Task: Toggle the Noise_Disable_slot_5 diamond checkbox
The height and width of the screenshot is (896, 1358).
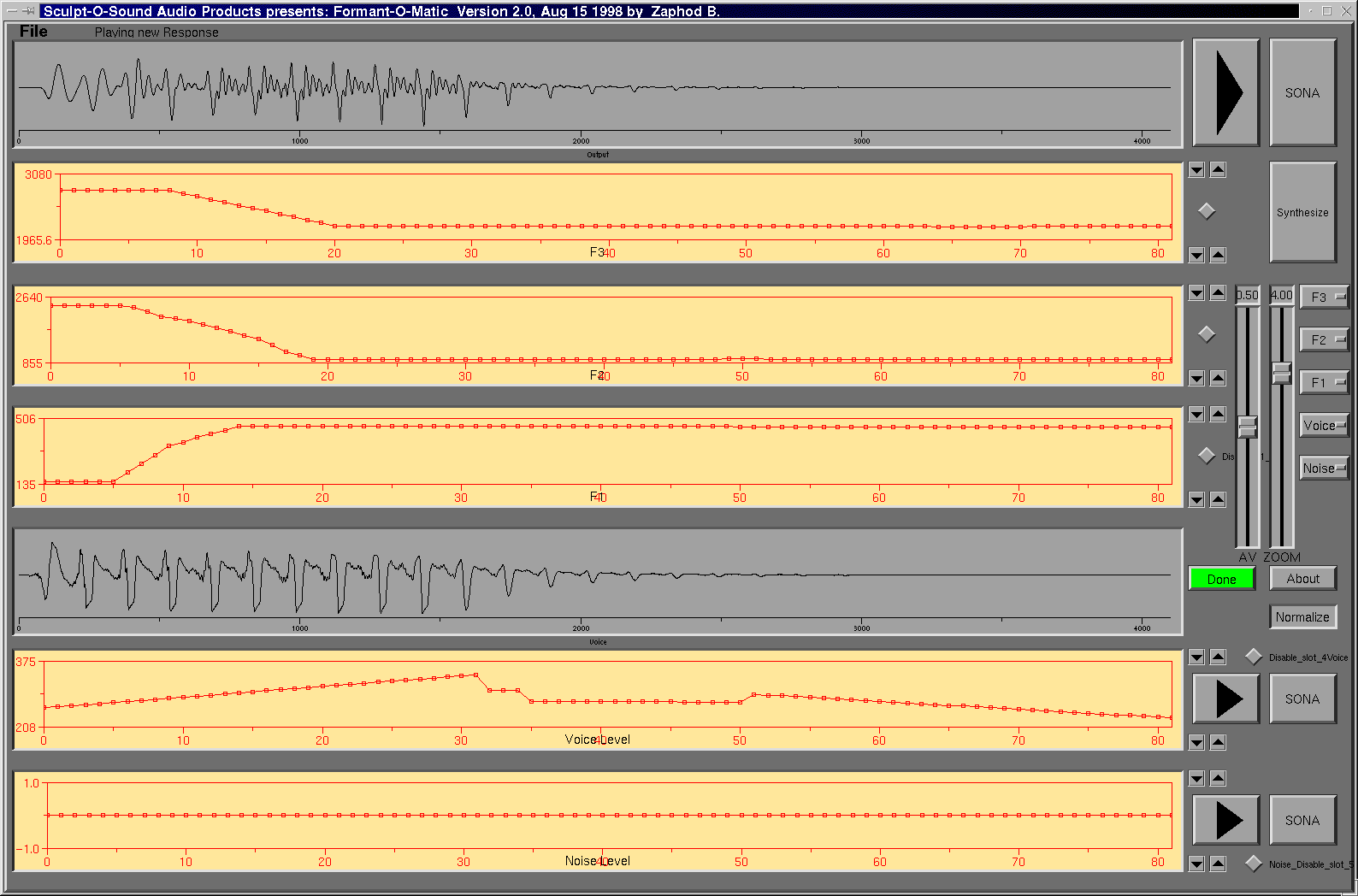Action: 1254,864
